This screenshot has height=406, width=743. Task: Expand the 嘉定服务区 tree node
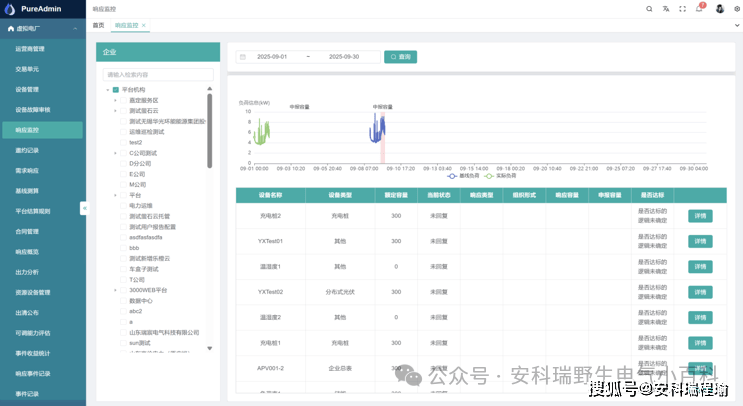click(x=115, y=100)
